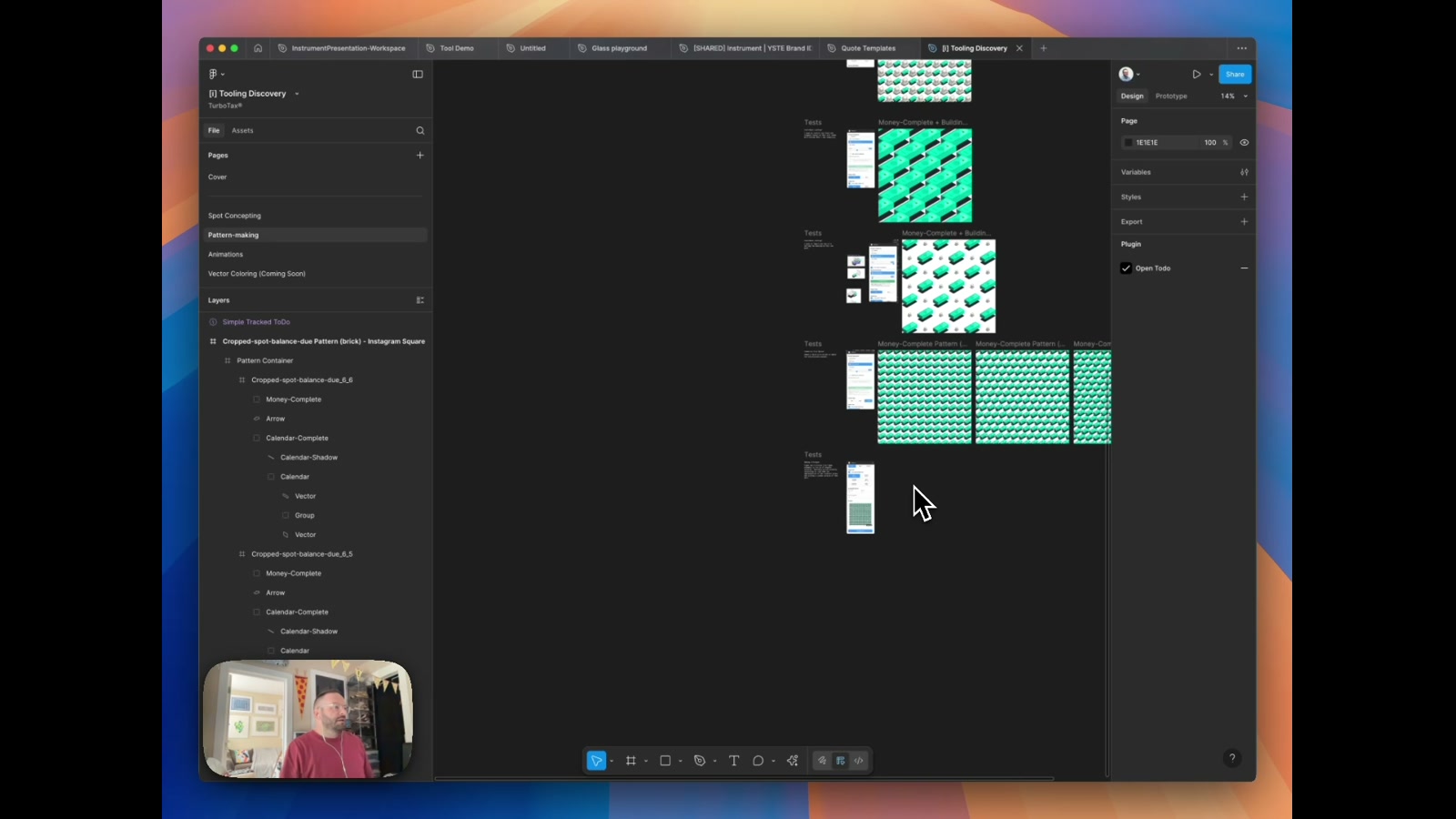Open the Prototype tab

point(1171,96)
